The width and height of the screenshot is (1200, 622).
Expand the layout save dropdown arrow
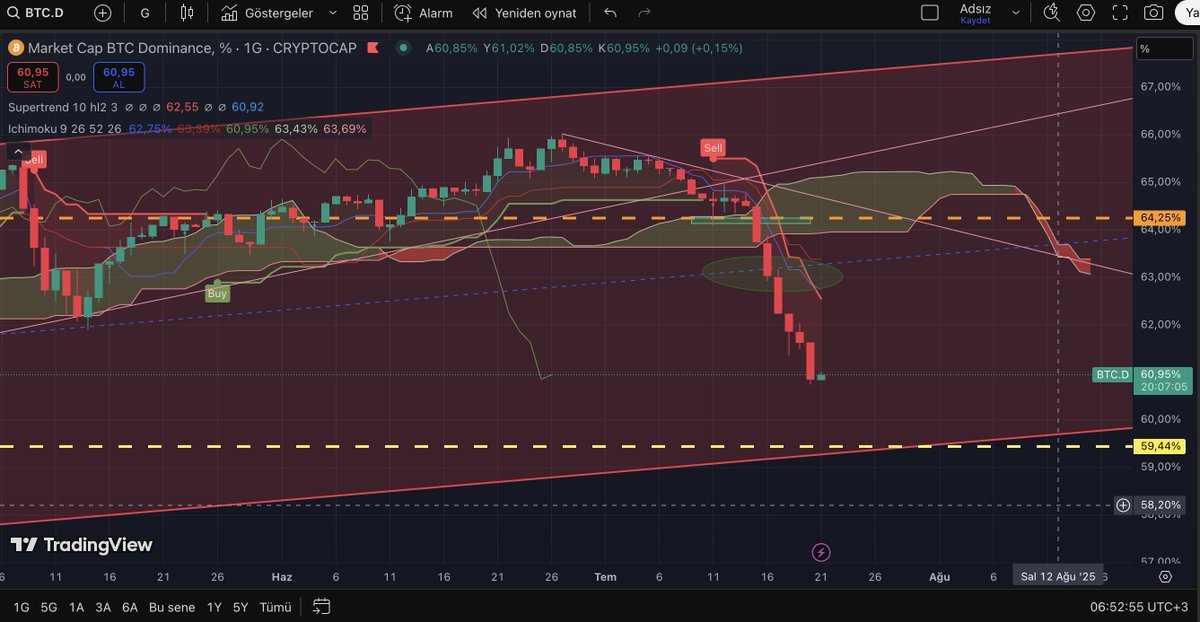coord(1017,13)
